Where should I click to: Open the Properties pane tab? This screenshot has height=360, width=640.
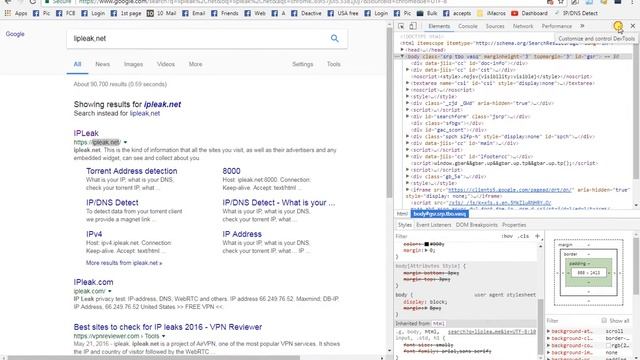514,225
